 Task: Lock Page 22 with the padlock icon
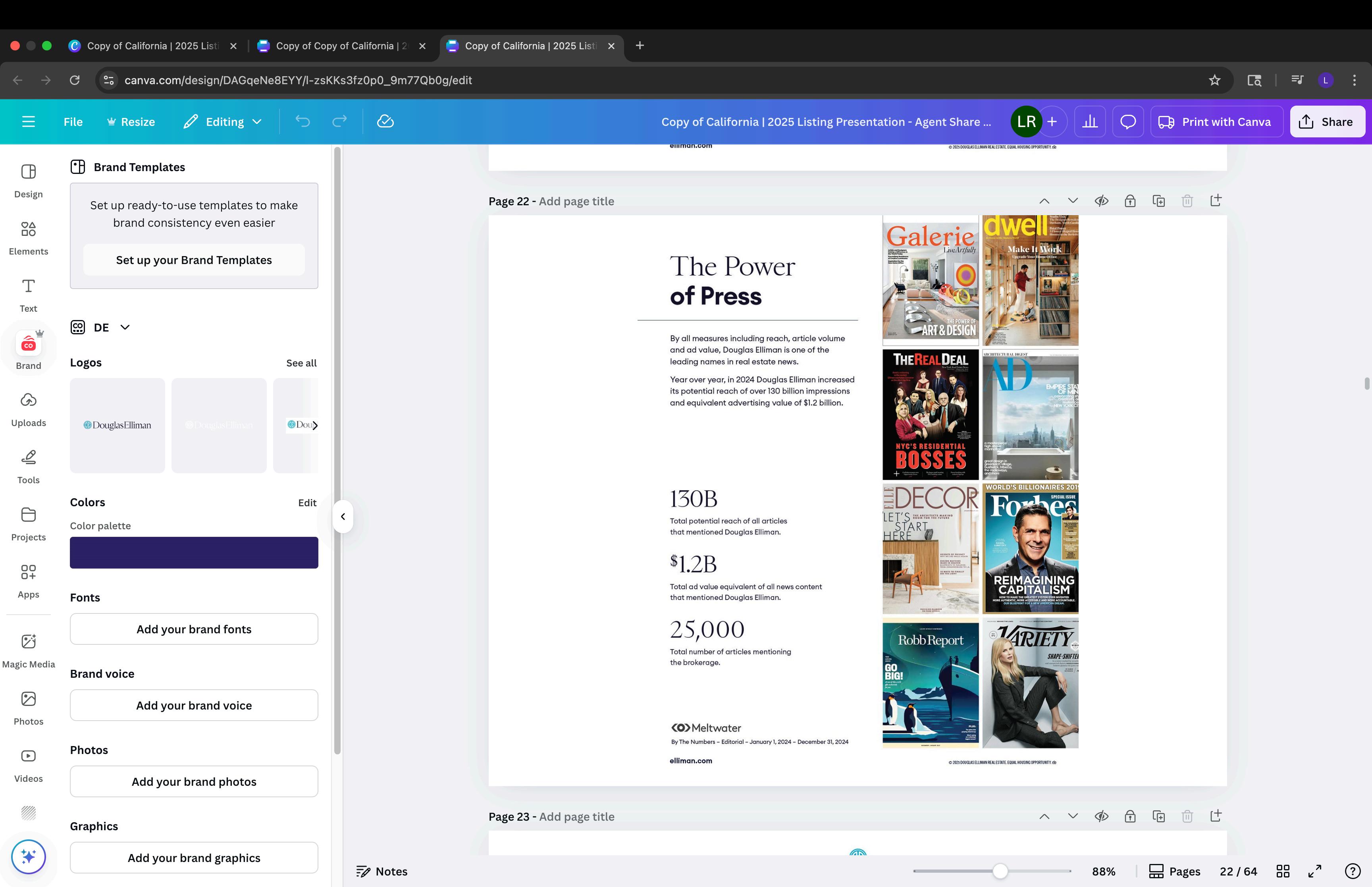point(1129,201)
